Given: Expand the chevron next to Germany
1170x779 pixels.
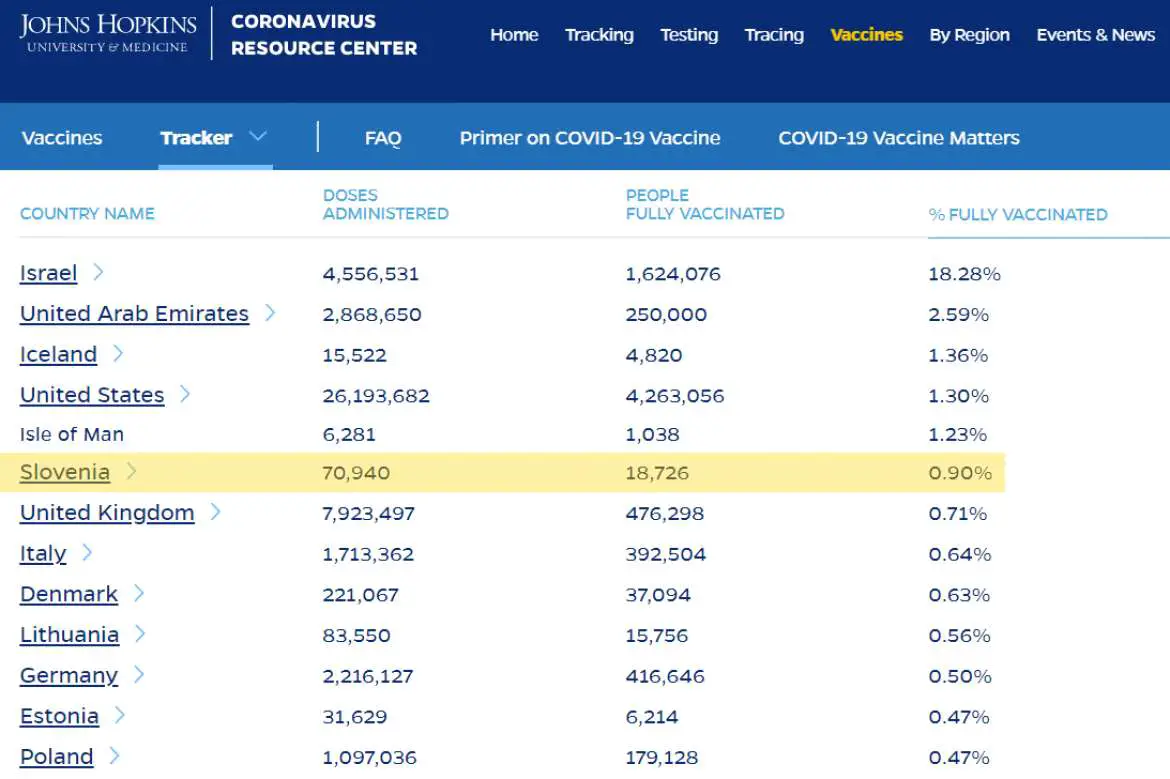Looking at the screenshot, I should 139,675.
